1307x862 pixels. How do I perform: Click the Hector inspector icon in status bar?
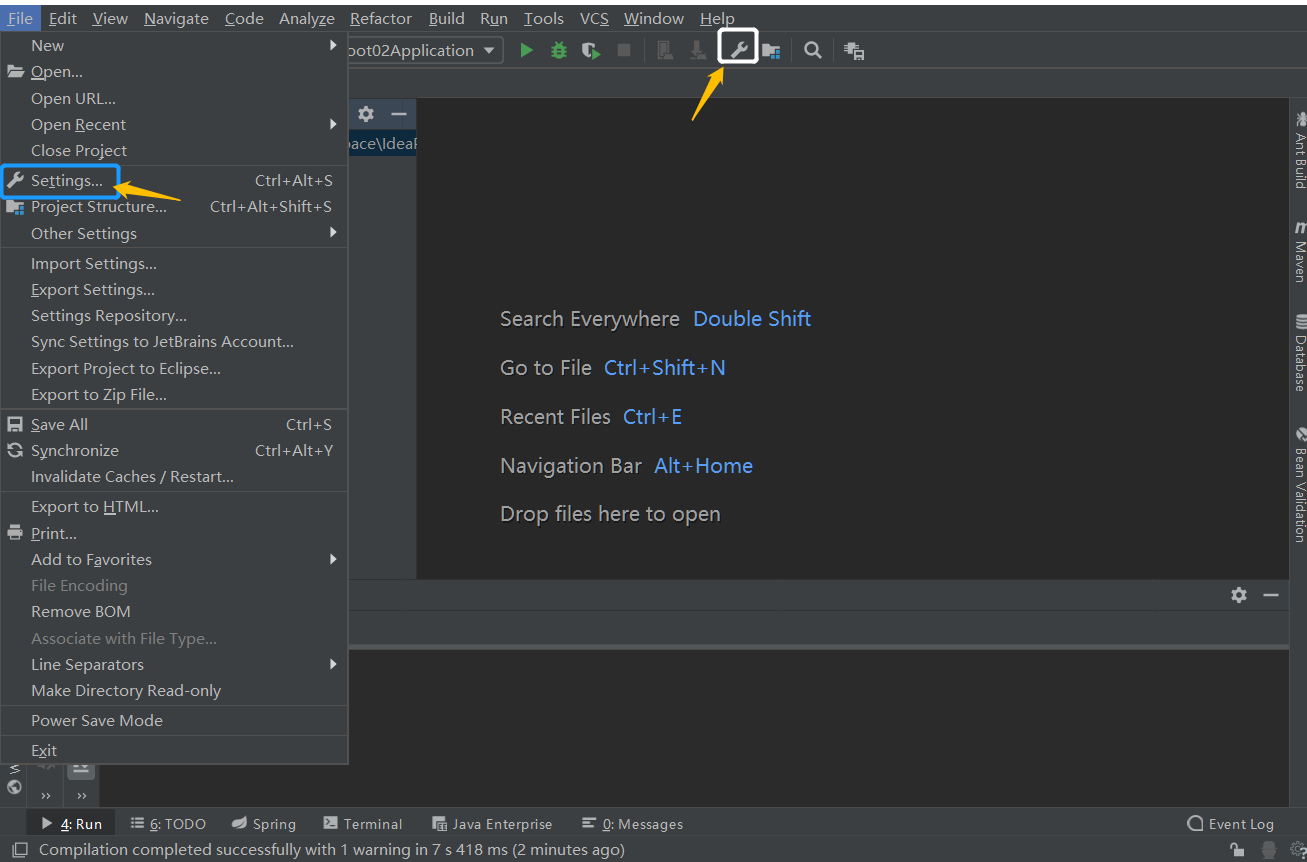pyautogui.click(x=1269, y=850)
